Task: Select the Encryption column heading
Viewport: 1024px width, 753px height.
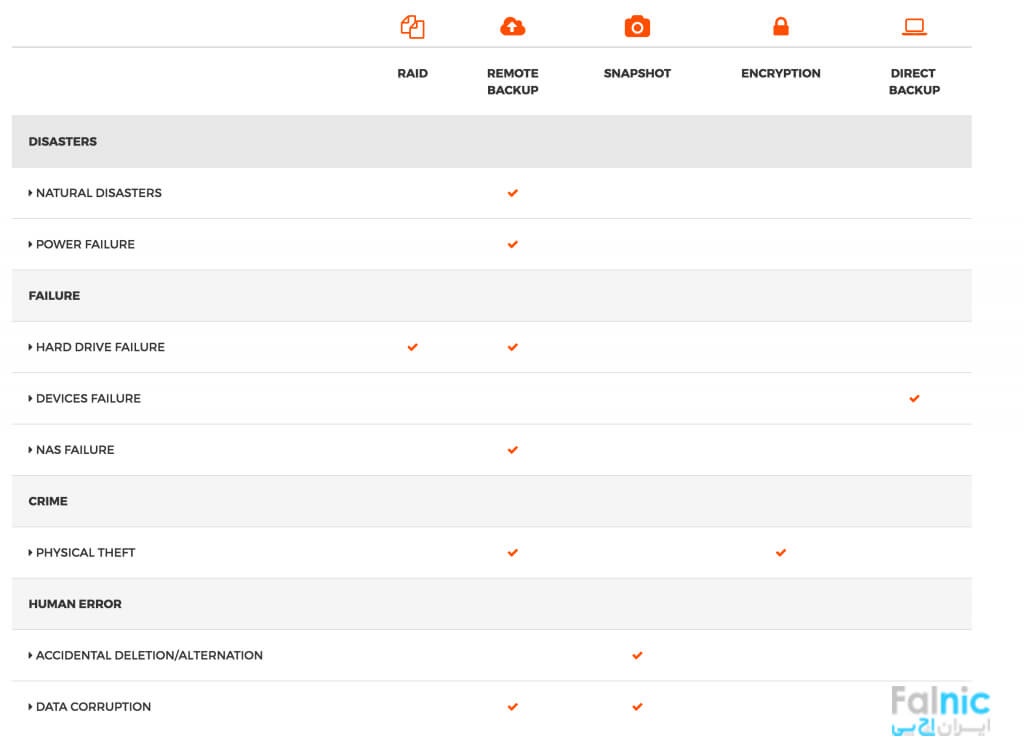Action: (781, 73)
